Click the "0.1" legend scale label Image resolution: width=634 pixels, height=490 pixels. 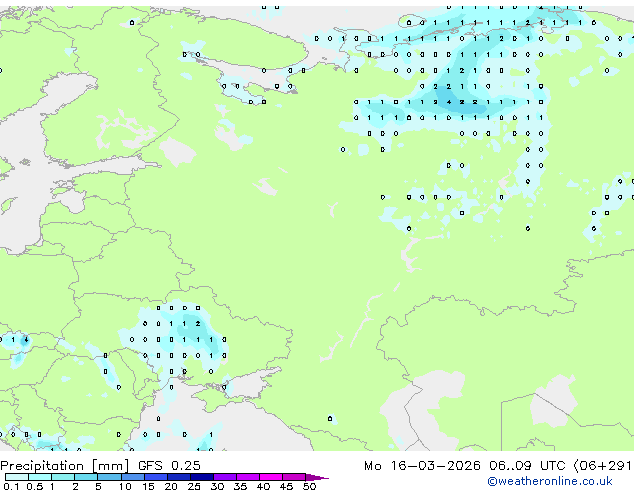(12, 486)
